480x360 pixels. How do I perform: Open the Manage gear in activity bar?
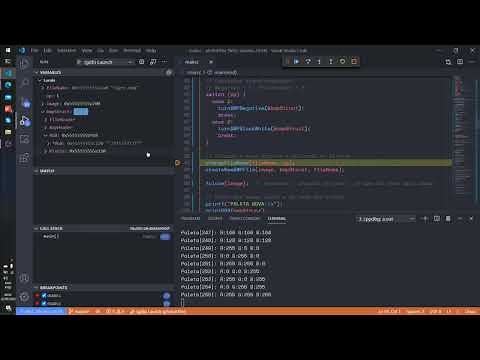(24, 297)
